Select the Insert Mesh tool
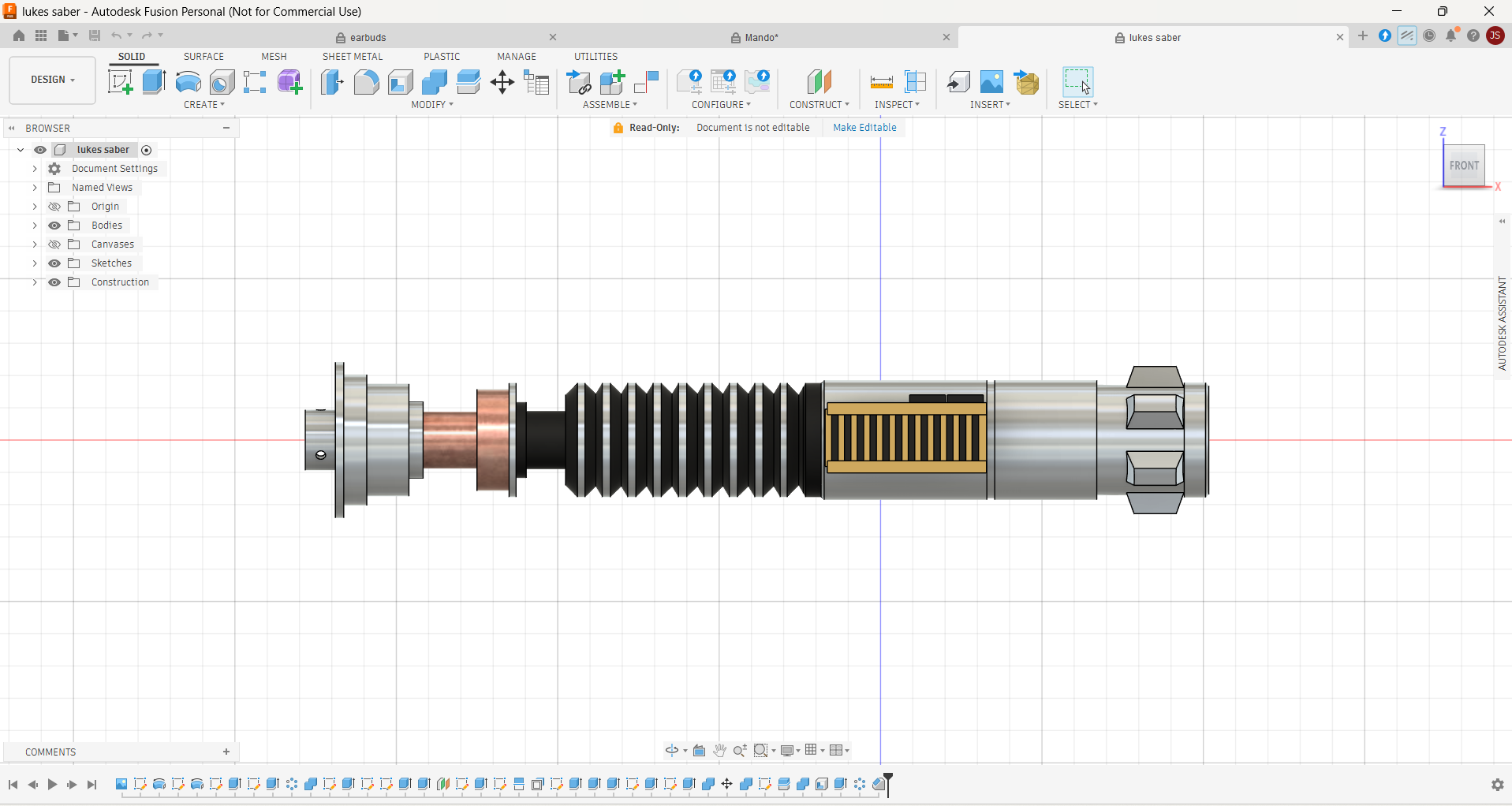Screen dimensions: 1512x806 click(1026, 82)
